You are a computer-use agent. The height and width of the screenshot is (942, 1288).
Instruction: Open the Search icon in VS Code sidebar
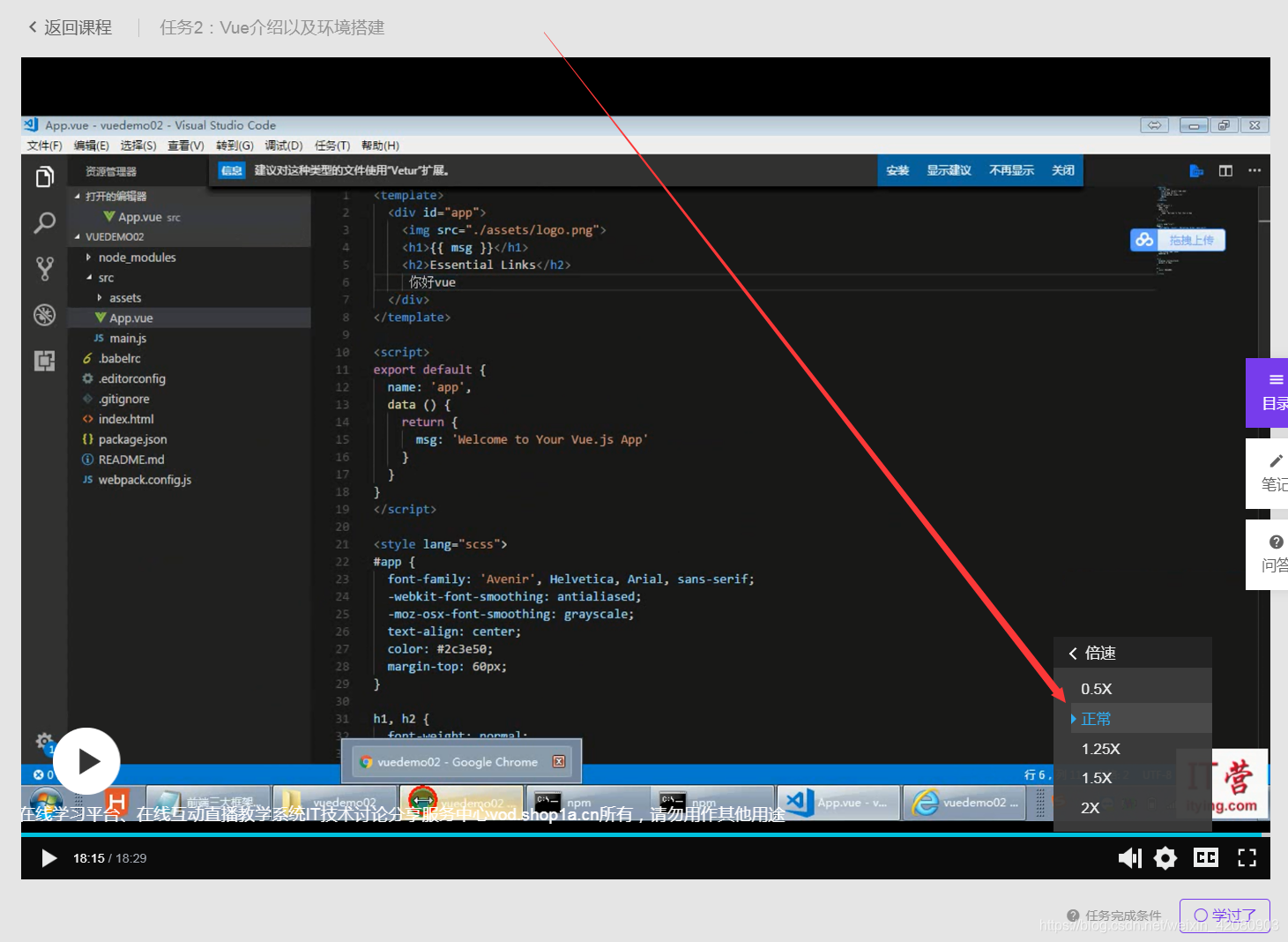point(44,223)
